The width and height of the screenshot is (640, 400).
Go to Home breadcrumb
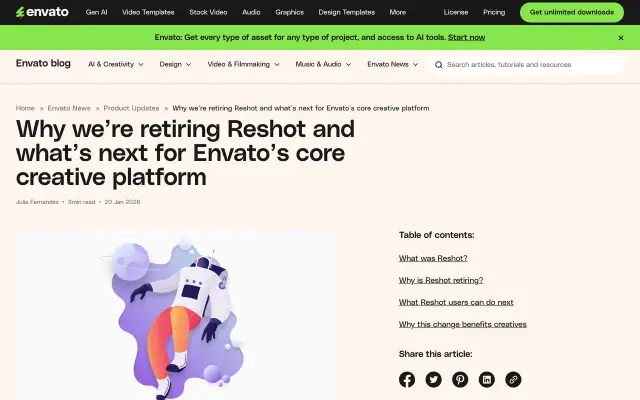[25, 108]
